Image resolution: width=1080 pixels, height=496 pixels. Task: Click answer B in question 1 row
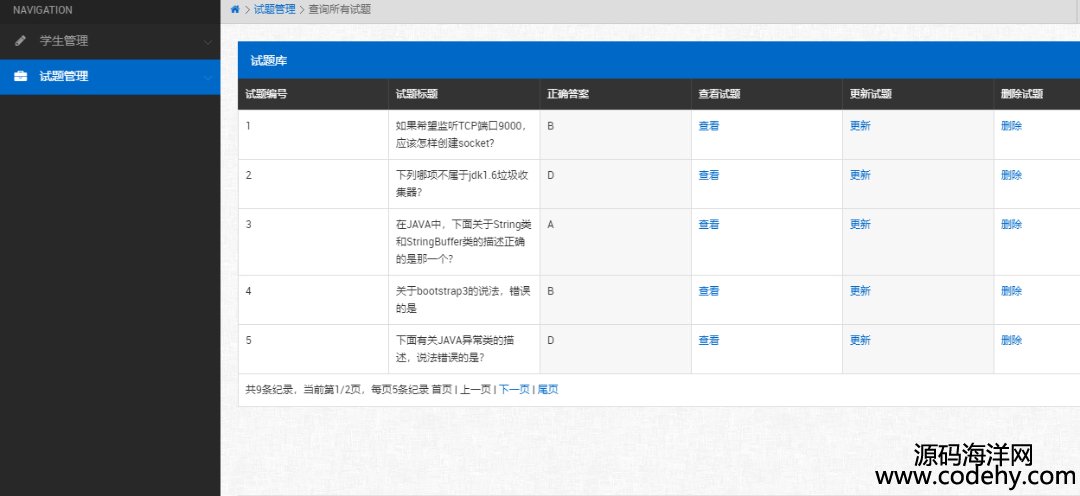click(x=551, y=126)
